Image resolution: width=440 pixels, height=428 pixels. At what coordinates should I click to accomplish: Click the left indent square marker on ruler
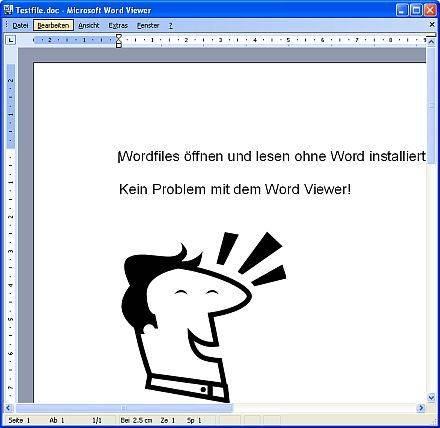click(119, 45)
